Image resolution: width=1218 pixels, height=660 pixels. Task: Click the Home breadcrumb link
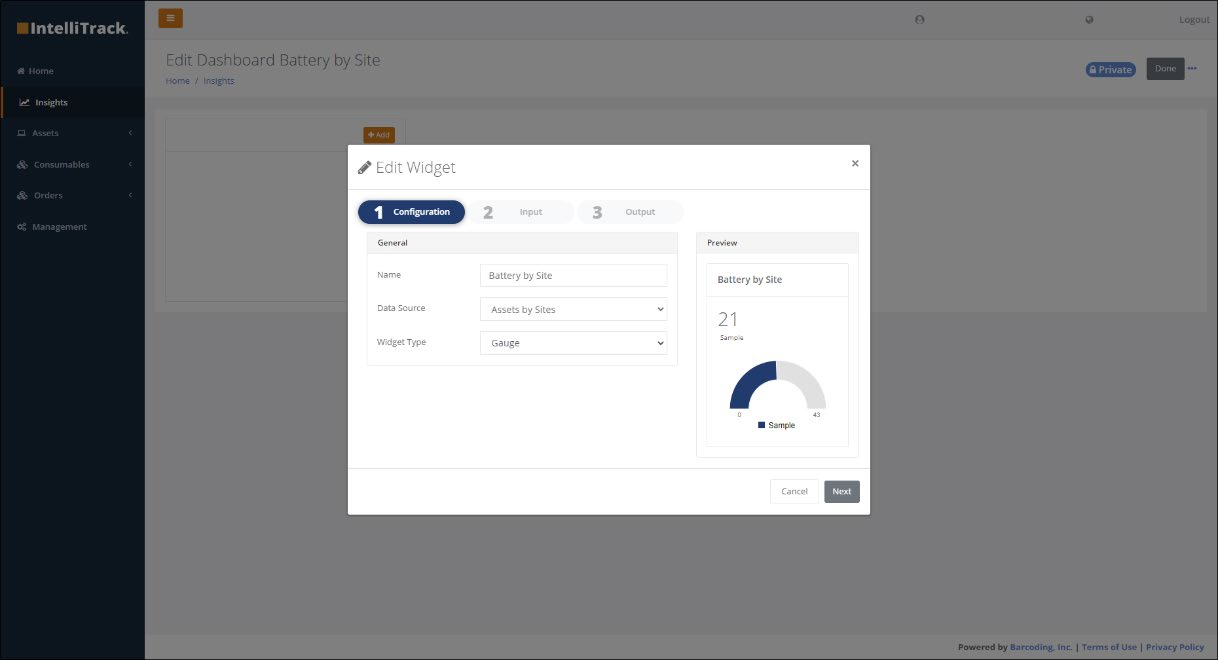177,81
